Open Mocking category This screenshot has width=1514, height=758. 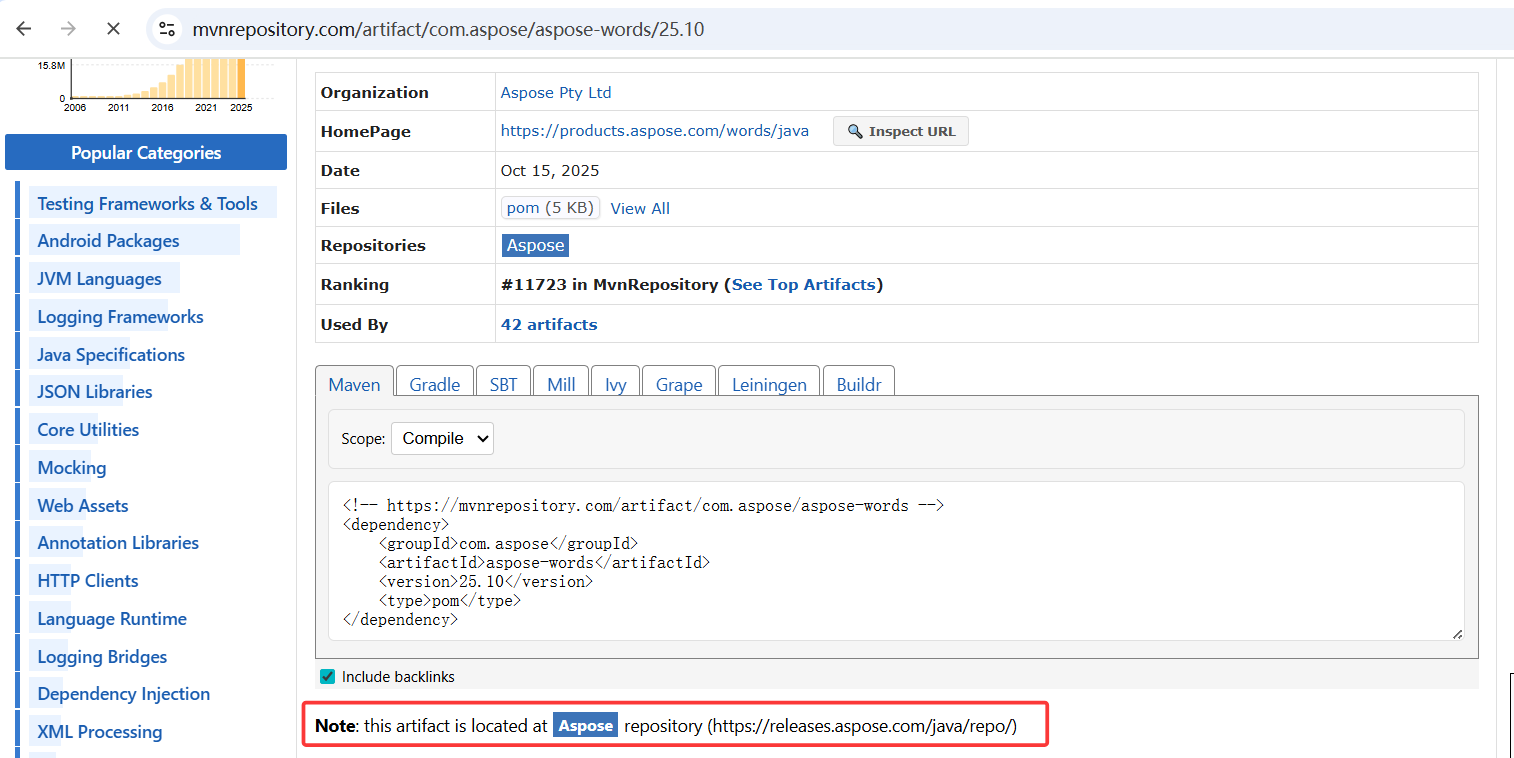(71, 467)
